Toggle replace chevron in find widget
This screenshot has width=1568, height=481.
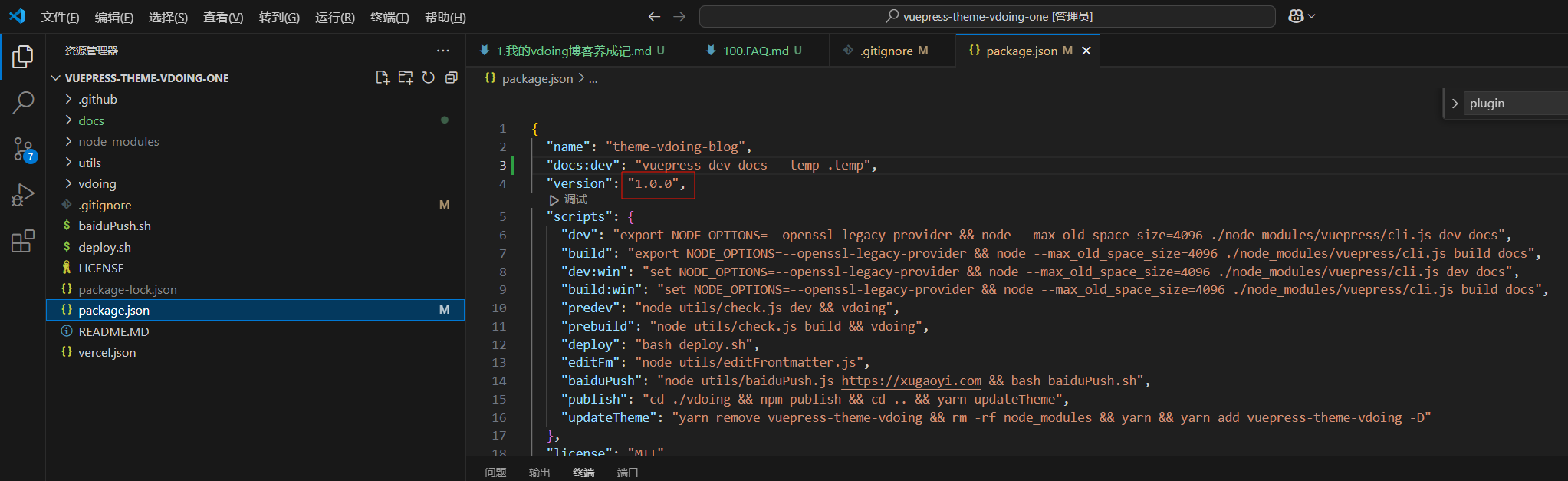1455,104
